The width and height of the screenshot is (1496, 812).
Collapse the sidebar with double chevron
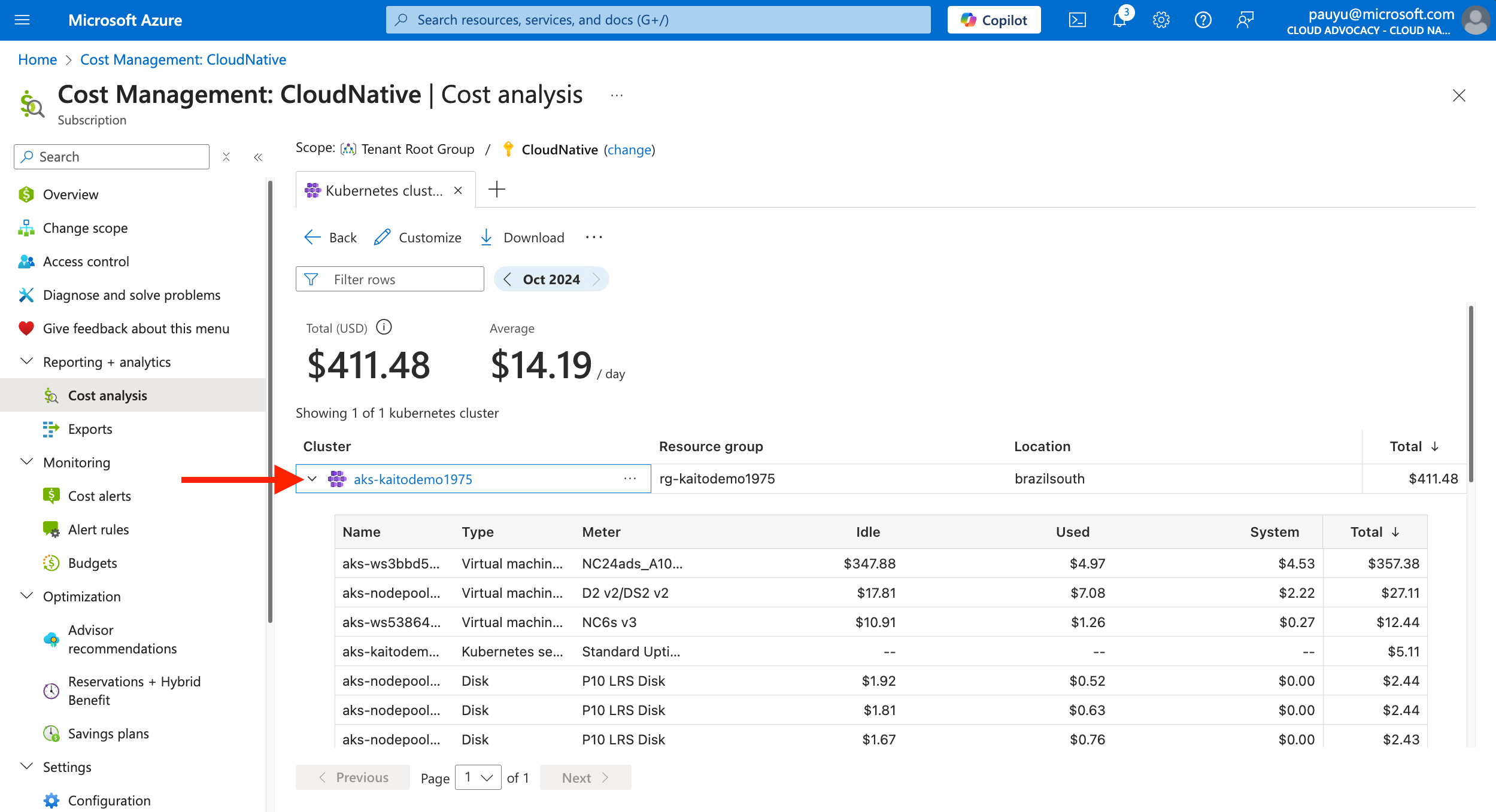click(258, 157)
